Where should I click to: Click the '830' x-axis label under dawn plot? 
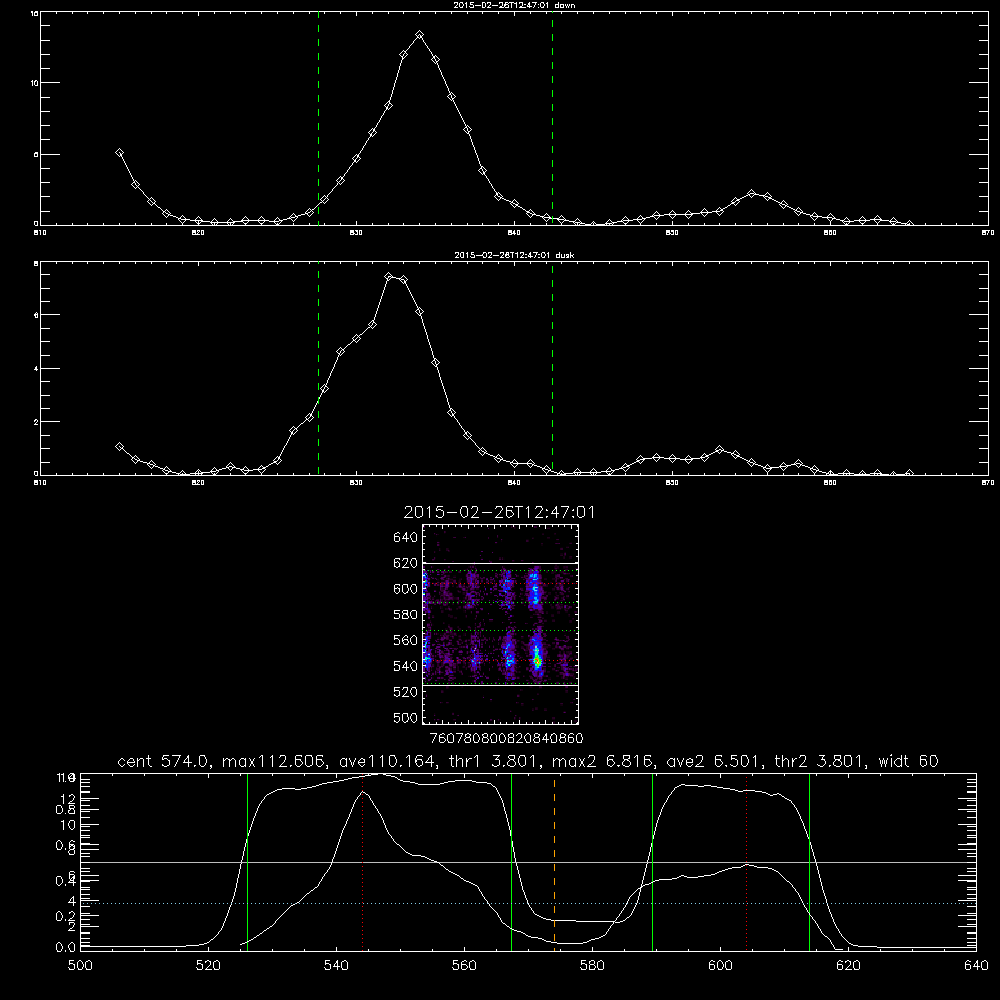click(x=357, y=233)
